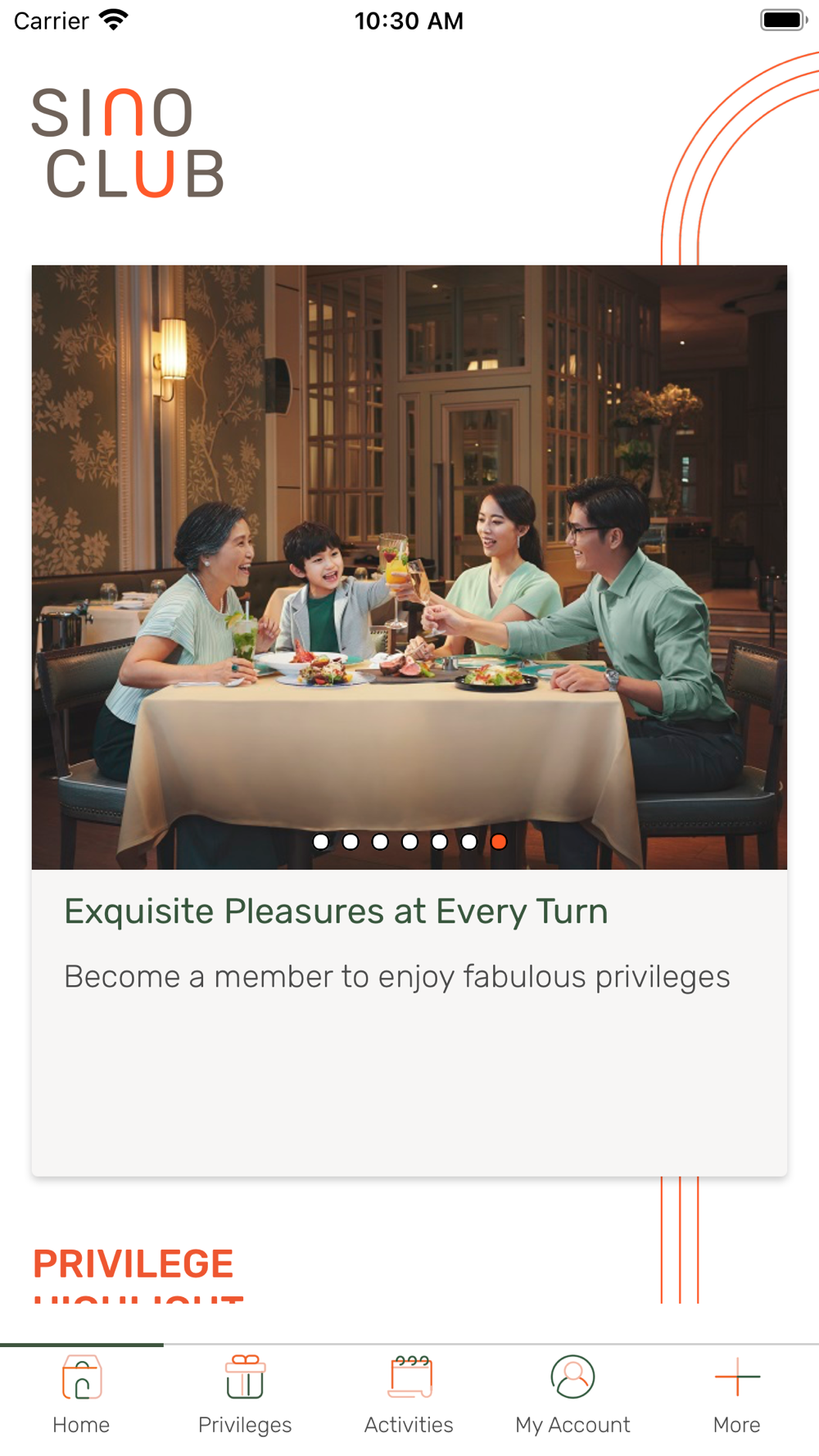Switch to the Activities tab label

(x=409, y=1425)
